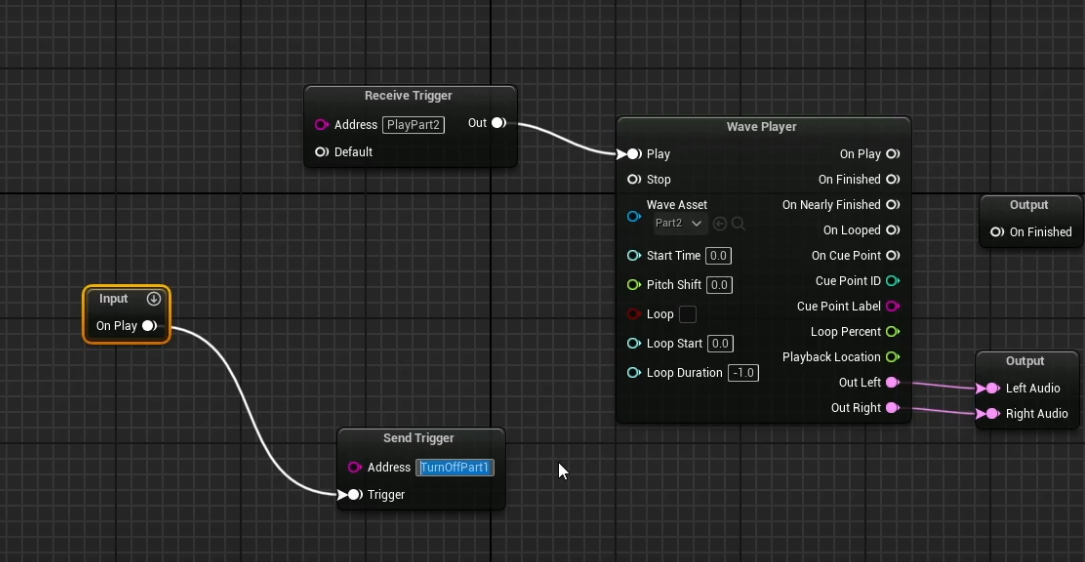Click the Output node On Finished pin
The width and height of the screenshot is (1085, 562).
pyautogui.click(x=997, y=233)
